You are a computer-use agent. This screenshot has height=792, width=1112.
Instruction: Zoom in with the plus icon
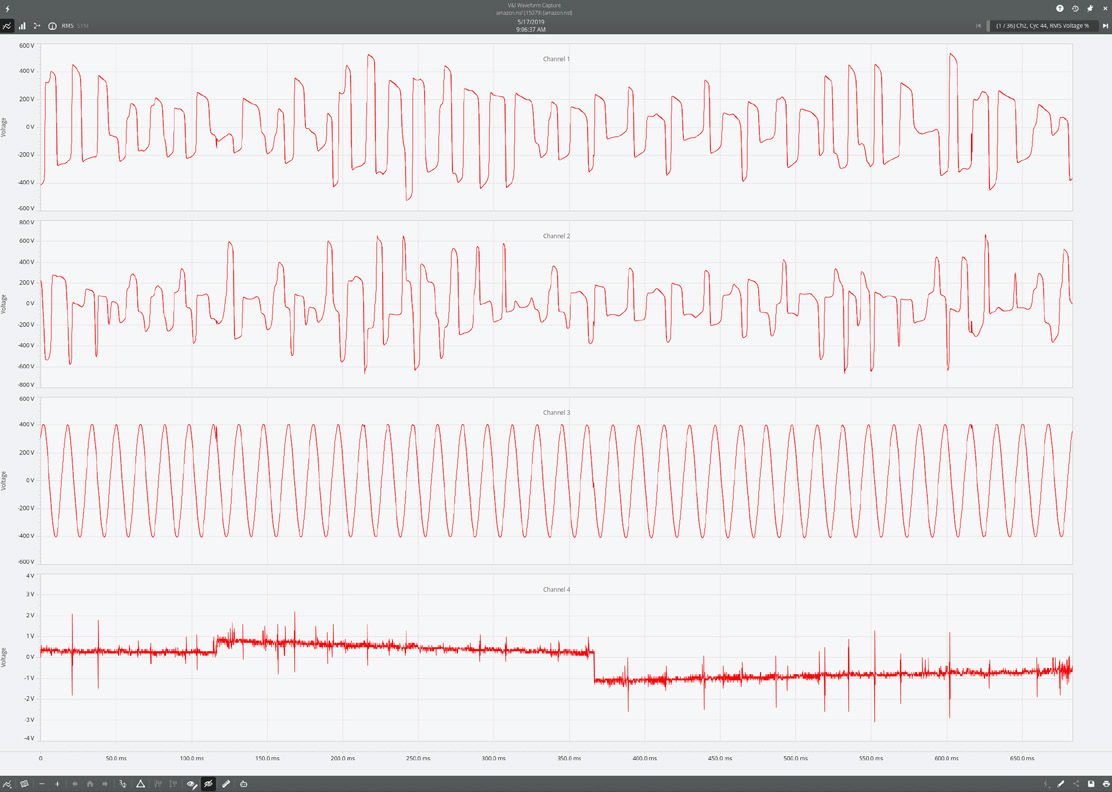pos(57,784)
